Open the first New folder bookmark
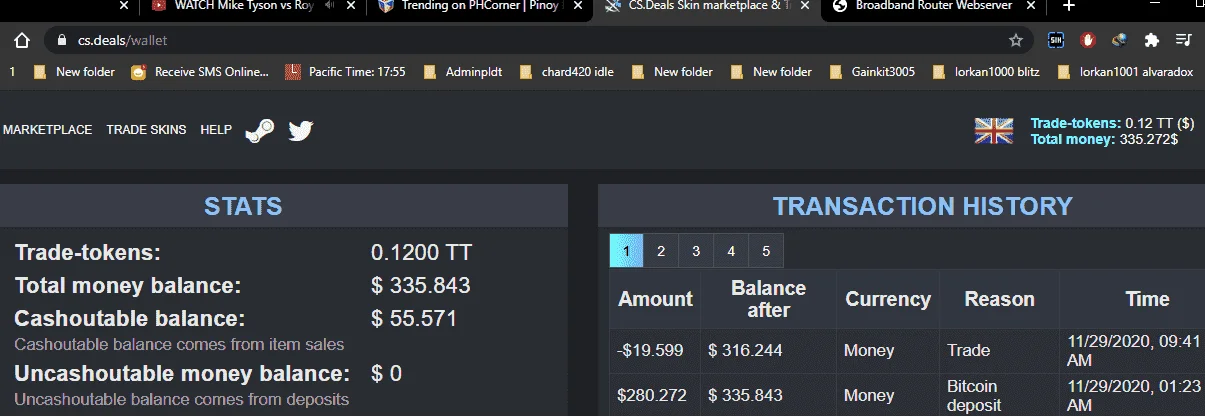This screenshot has width=1205, height=417. point(74,72)
